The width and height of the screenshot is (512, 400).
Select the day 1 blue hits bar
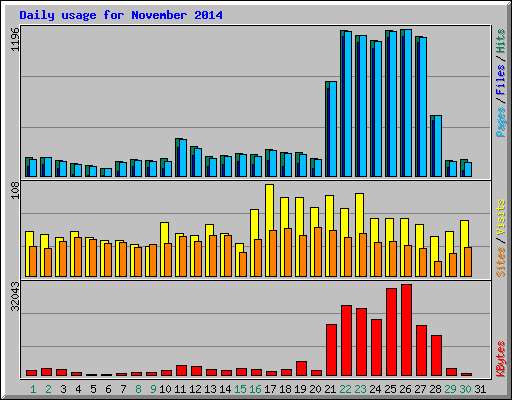(x=33, y=168)
